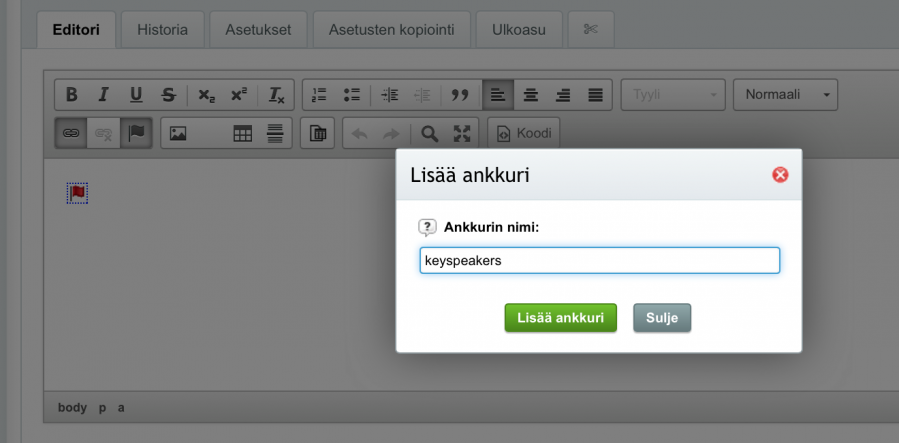Switch to the Ulkoasu tab
899x443 pixels.
click(519, 30)
